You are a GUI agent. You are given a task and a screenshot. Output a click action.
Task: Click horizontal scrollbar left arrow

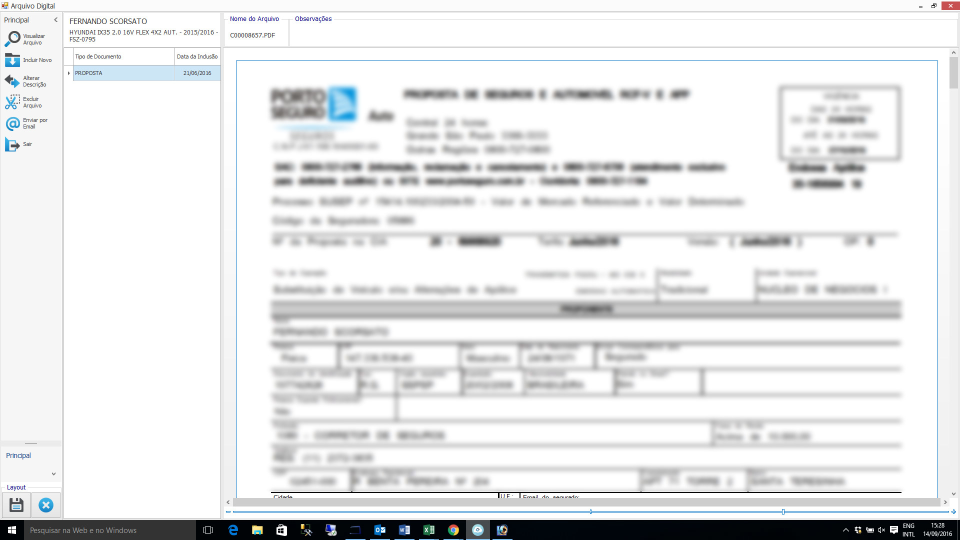point(228,503)
